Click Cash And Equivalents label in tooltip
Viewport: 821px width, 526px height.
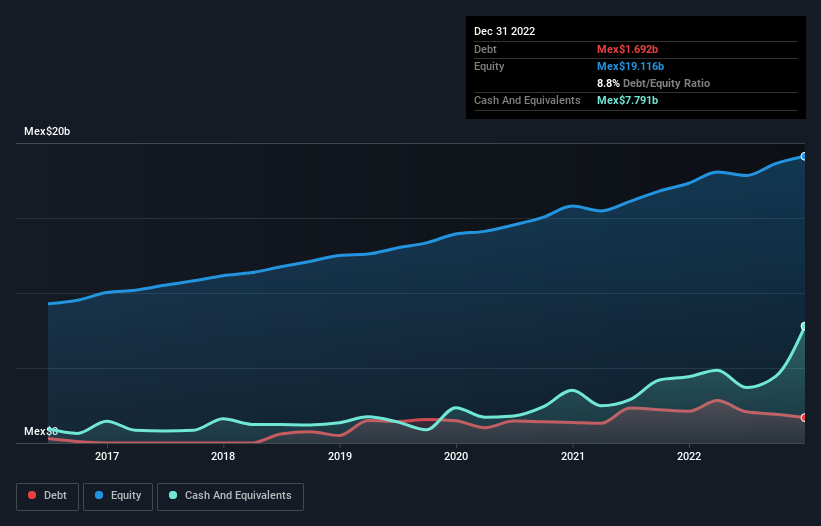pos(527,100)
